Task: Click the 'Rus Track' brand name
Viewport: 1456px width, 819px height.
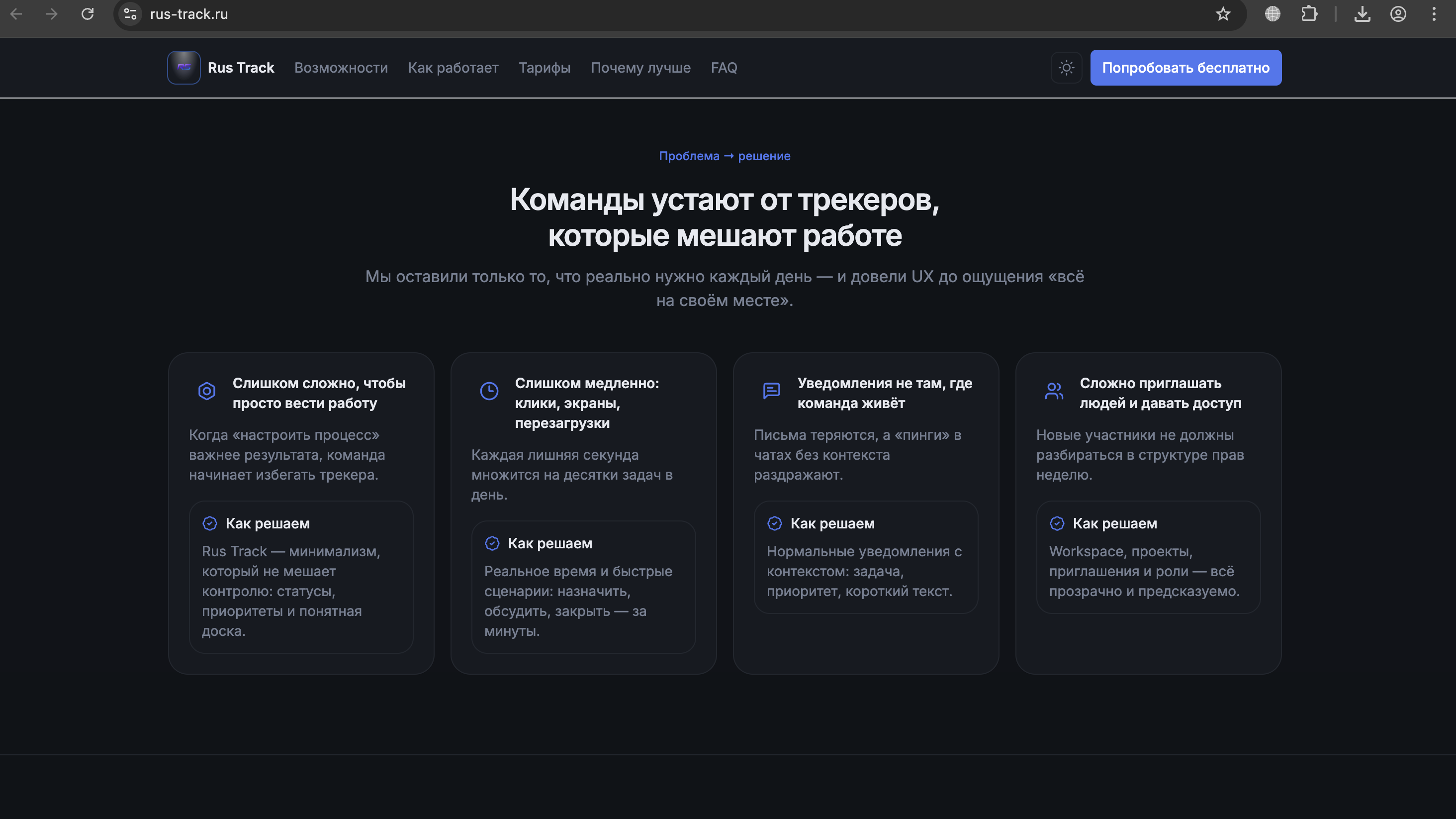Action: coord(241,68)
